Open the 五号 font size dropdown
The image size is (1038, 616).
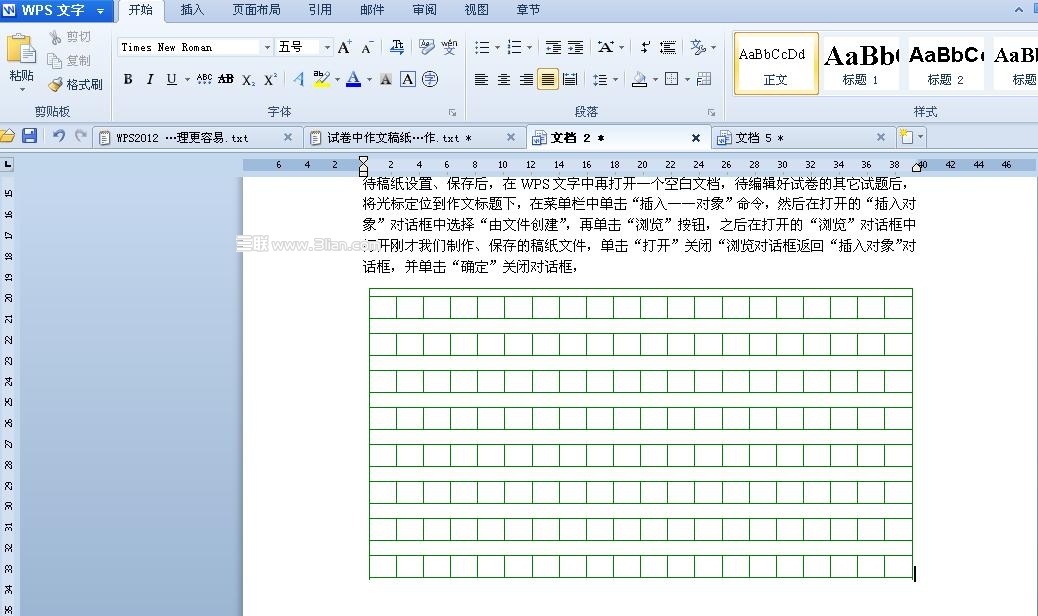point(326,47)
